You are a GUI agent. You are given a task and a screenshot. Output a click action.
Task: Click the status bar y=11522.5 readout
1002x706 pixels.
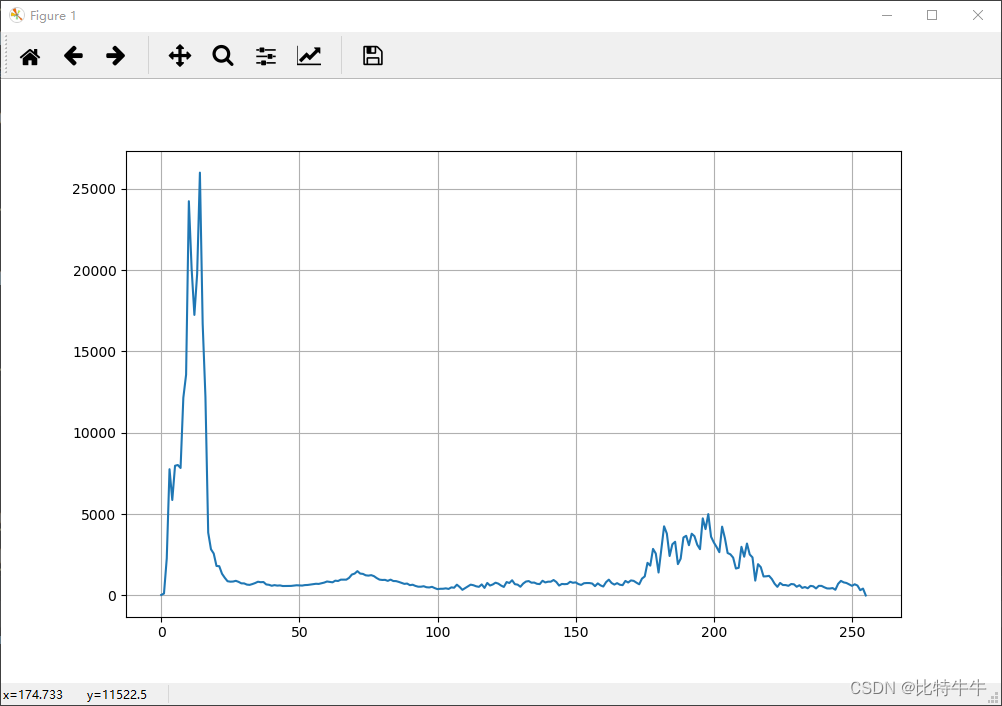coord(117,694)
